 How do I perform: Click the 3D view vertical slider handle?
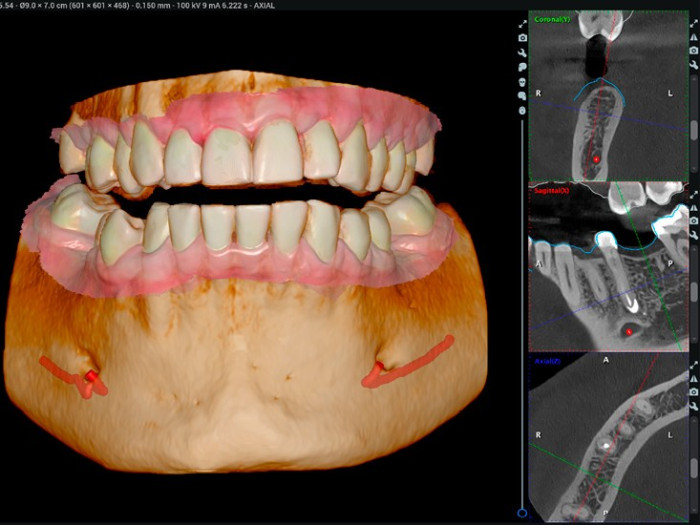point(522,513)
